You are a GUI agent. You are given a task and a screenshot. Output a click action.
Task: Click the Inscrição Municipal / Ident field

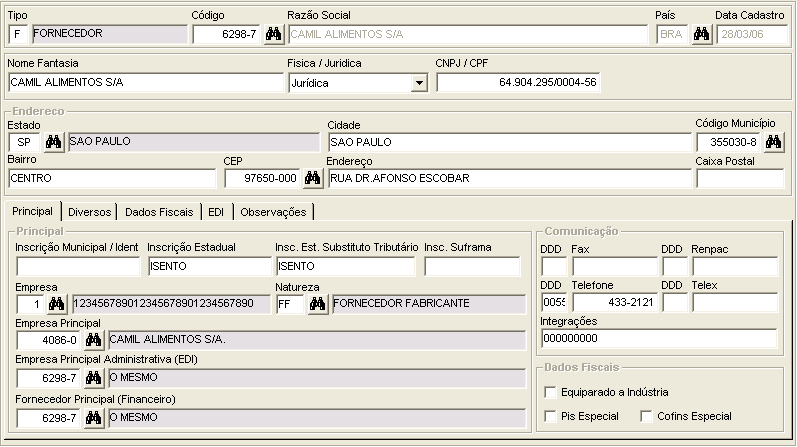(78, 266)
